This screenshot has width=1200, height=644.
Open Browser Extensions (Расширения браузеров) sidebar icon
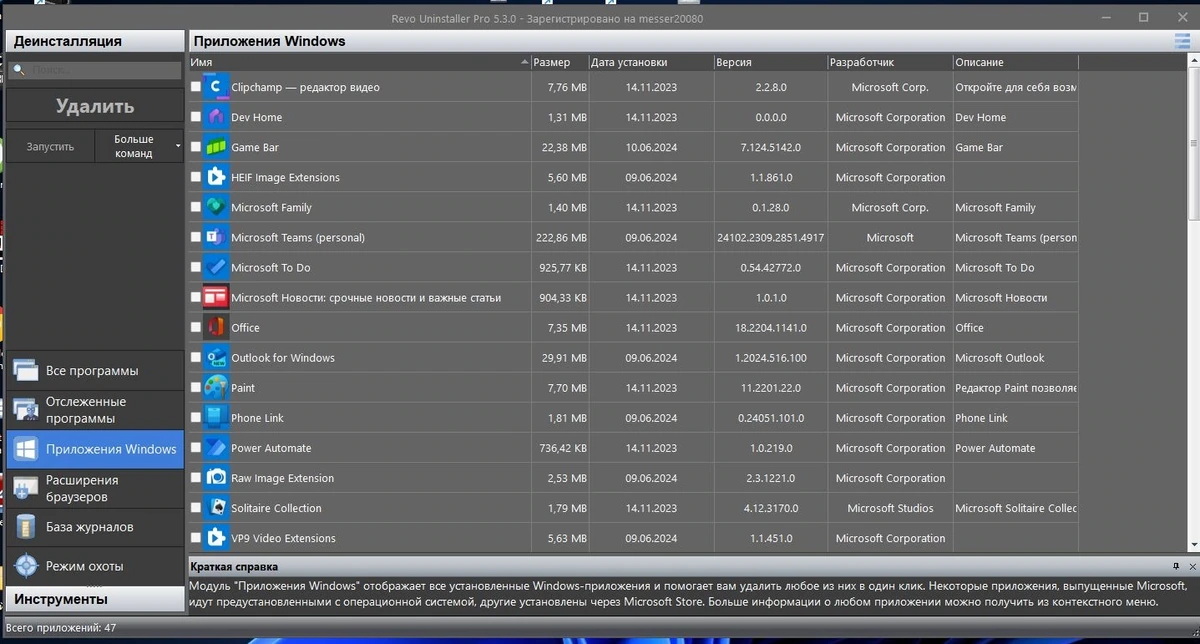(27, 488)
